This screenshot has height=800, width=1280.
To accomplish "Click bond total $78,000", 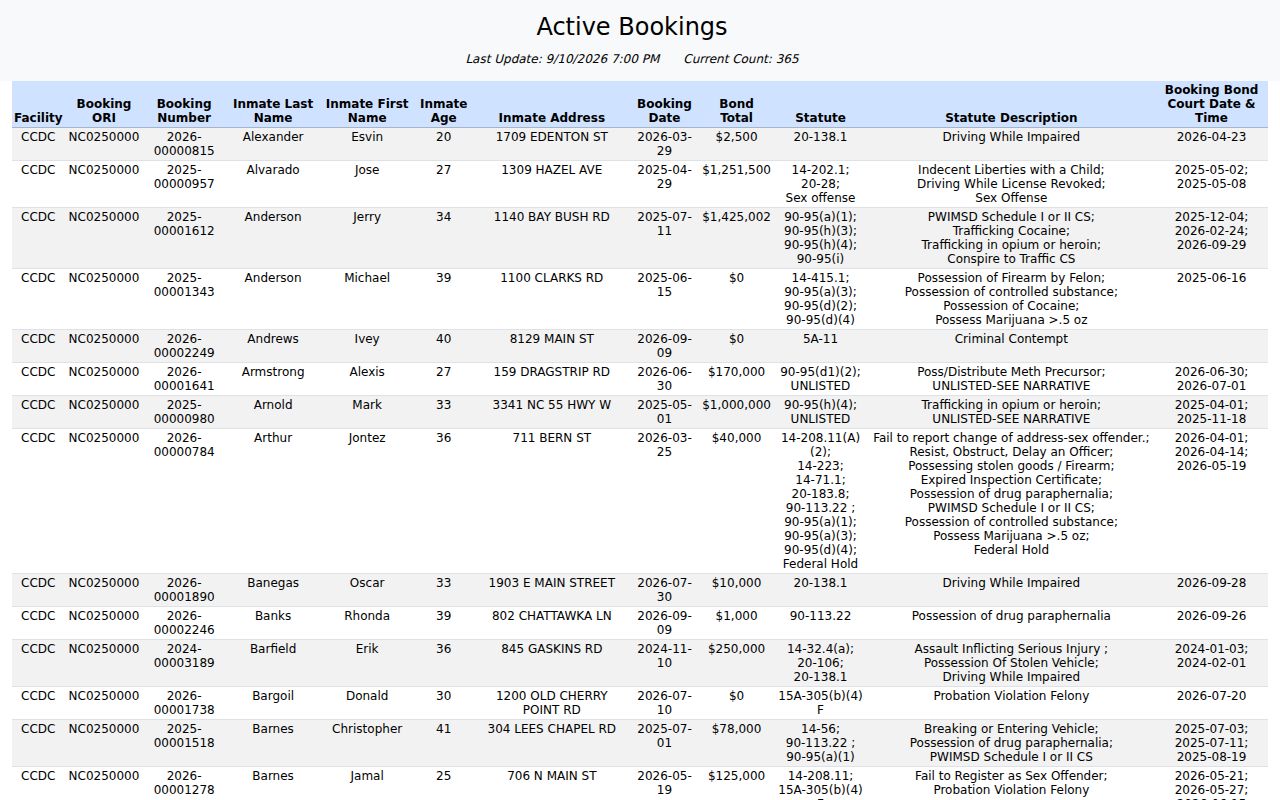I will coord(736,729).
